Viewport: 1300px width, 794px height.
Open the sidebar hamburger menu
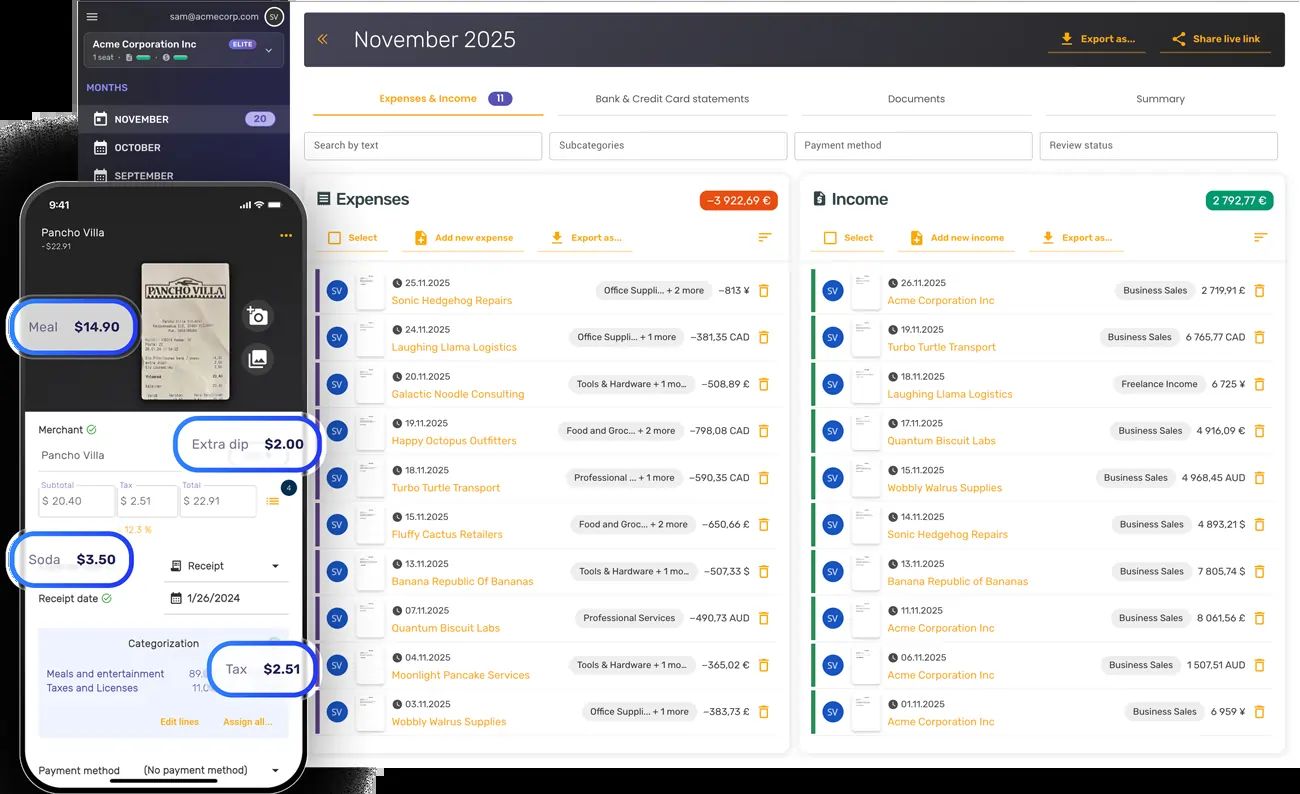pos(92,16)
